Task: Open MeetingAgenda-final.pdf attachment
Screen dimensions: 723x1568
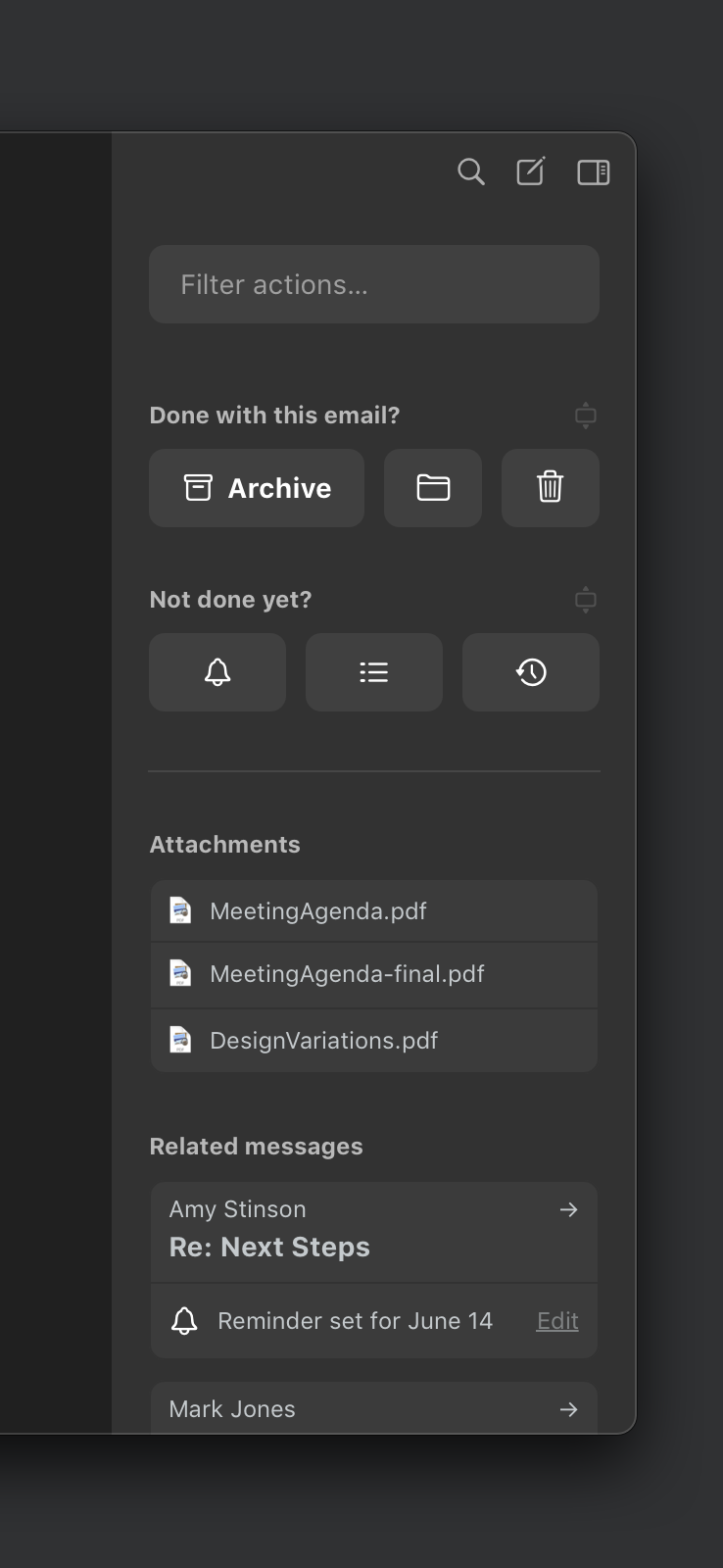Action: (x=374, y=975)
